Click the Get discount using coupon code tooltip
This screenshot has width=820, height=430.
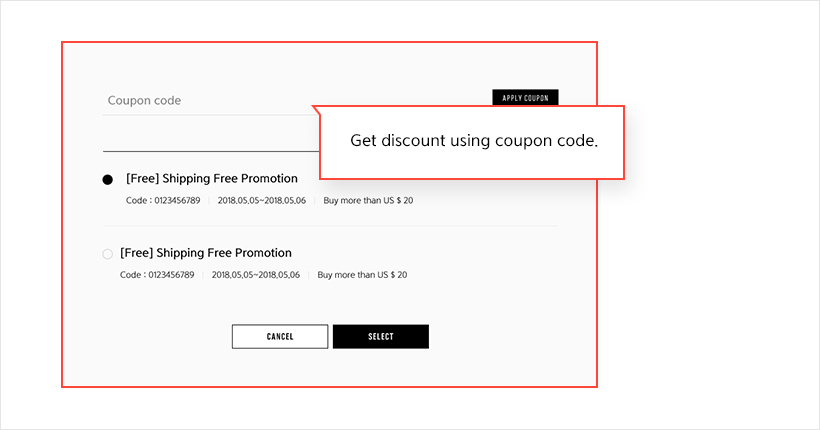coord(472,142)
